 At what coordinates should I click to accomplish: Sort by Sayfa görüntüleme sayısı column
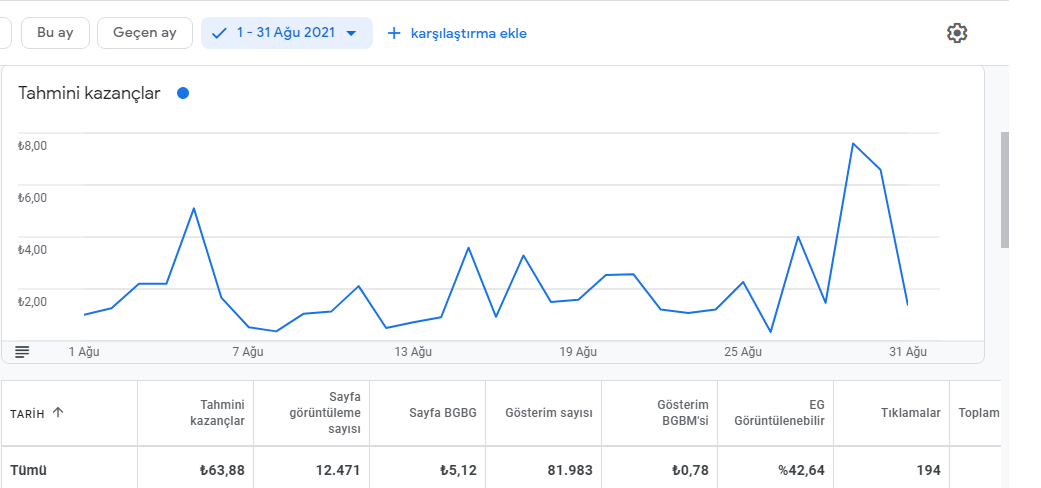tap(324, 413)
